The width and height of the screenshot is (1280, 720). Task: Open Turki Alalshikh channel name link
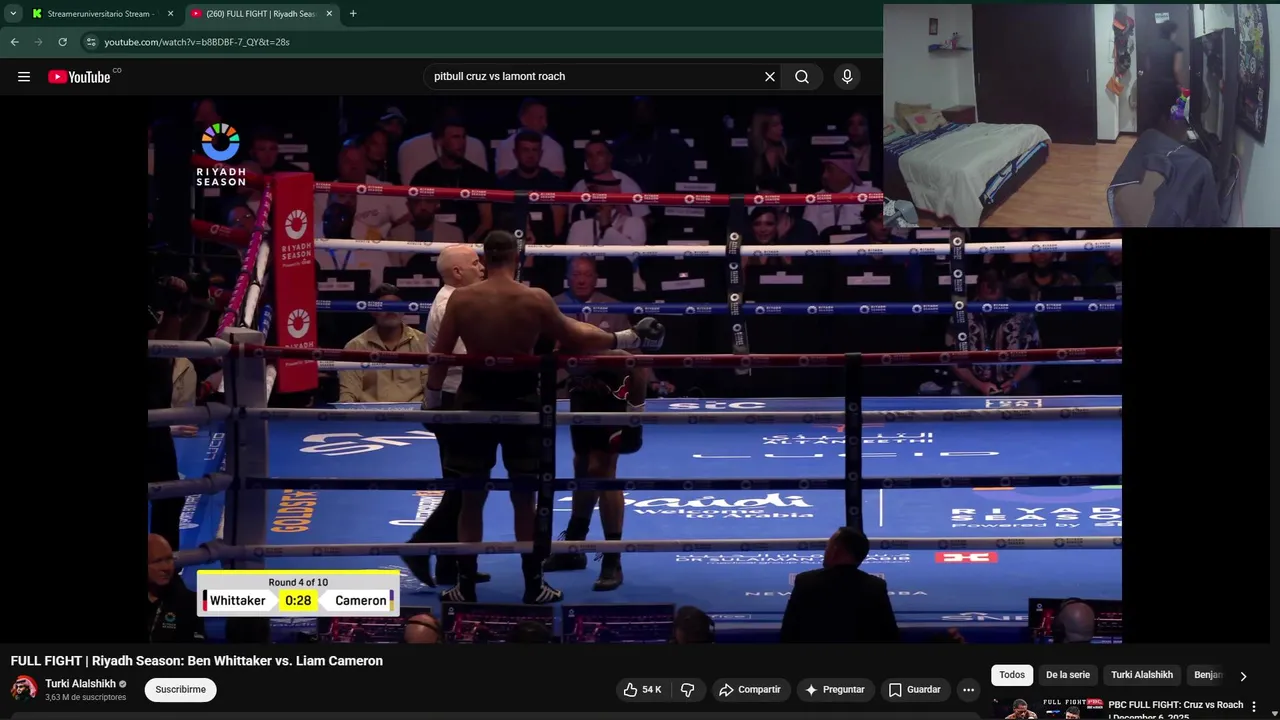80,684
